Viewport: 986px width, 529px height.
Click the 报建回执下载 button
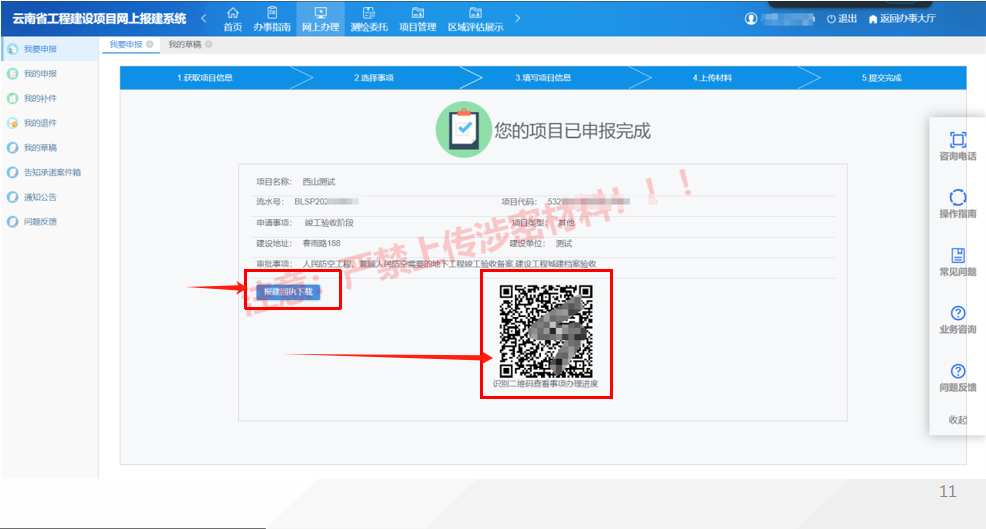click(288, 292)
